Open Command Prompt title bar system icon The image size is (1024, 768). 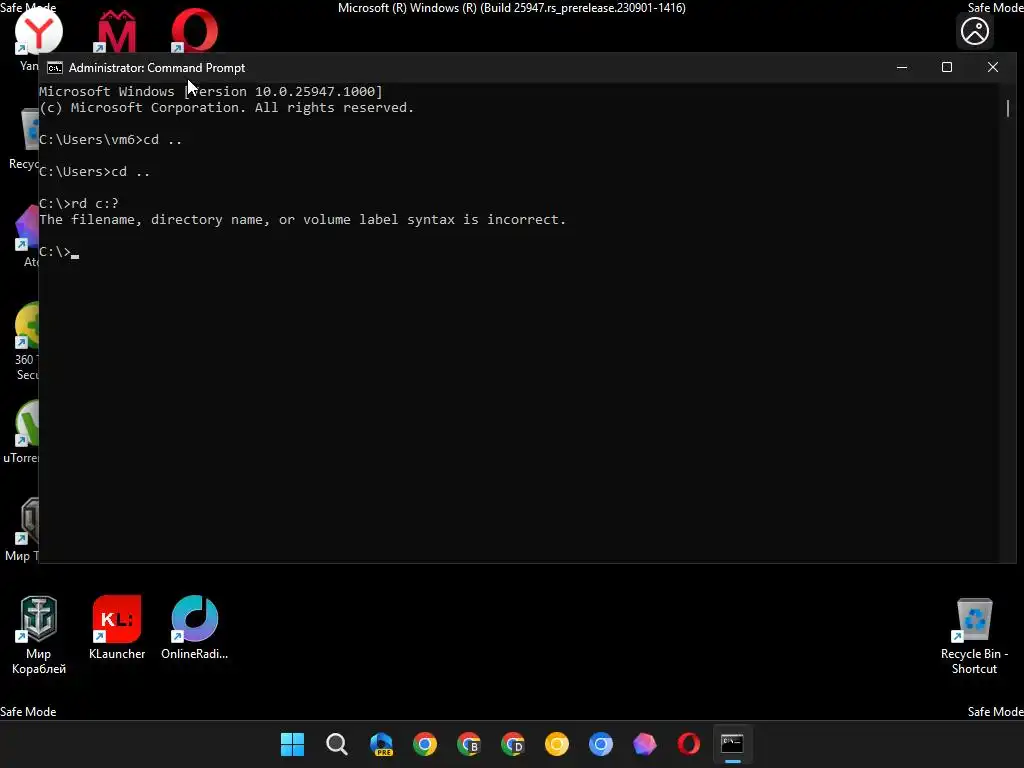point(55,68)
